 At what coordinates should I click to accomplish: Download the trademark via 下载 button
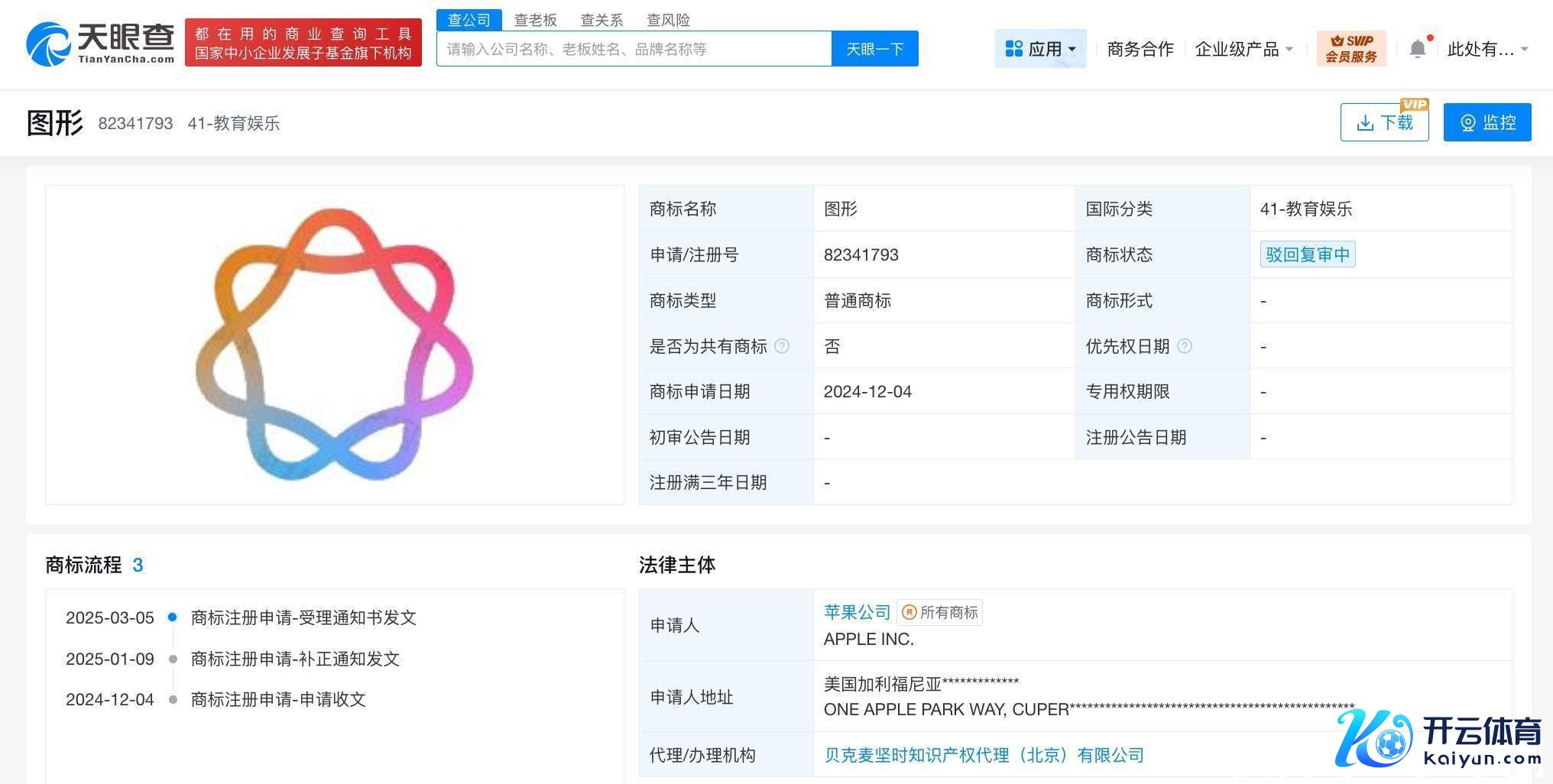coord(1384,122)
